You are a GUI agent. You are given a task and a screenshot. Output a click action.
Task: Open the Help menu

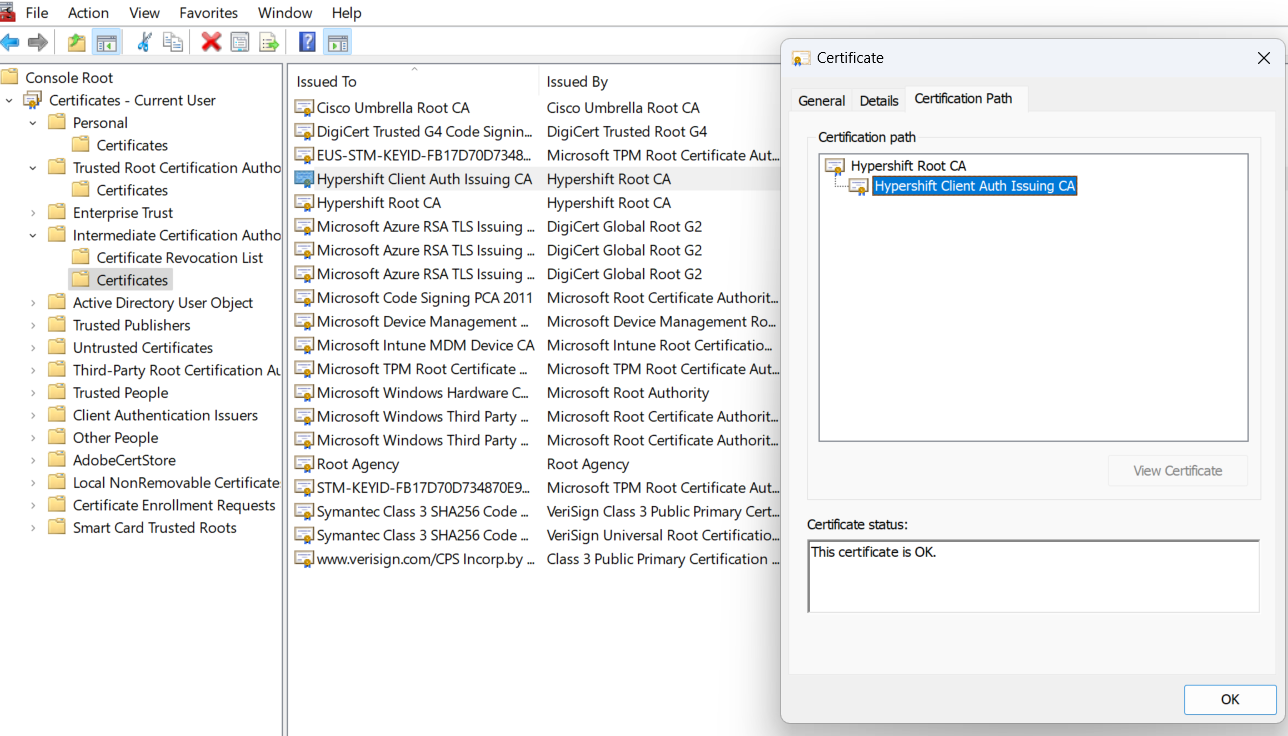click(x=347, y=13)
